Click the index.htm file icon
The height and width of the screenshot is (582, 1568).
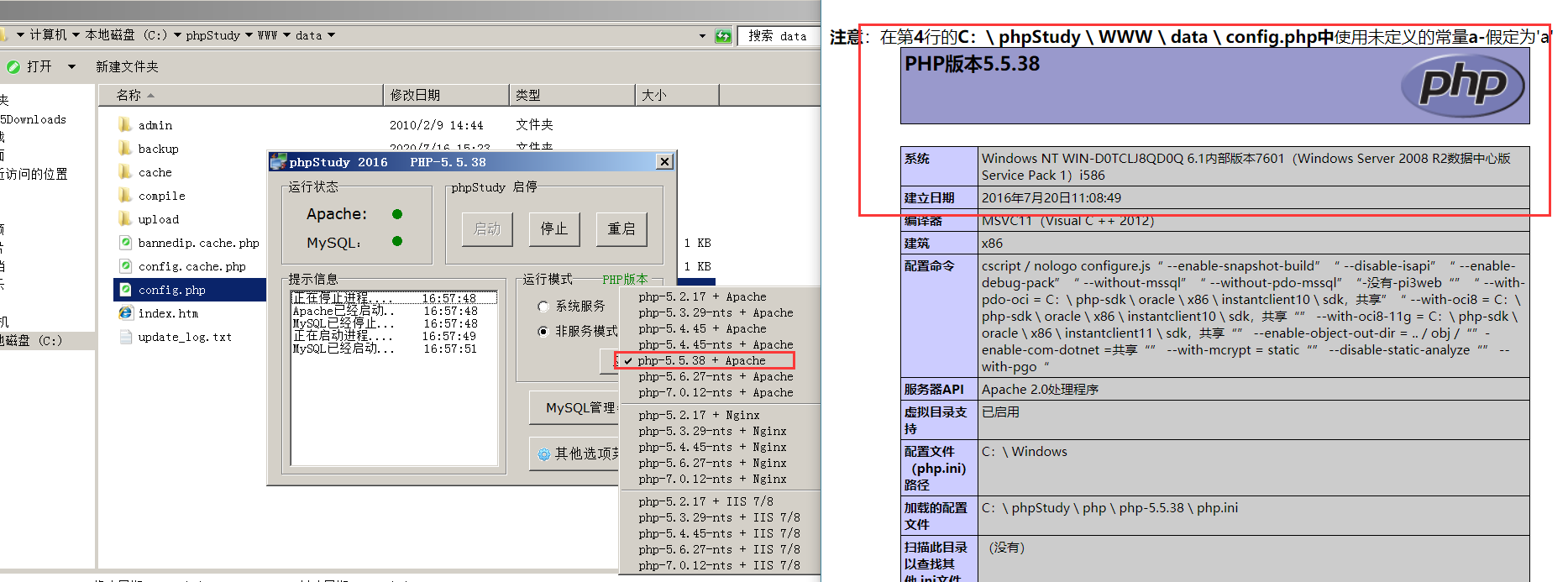coord(125,312)
